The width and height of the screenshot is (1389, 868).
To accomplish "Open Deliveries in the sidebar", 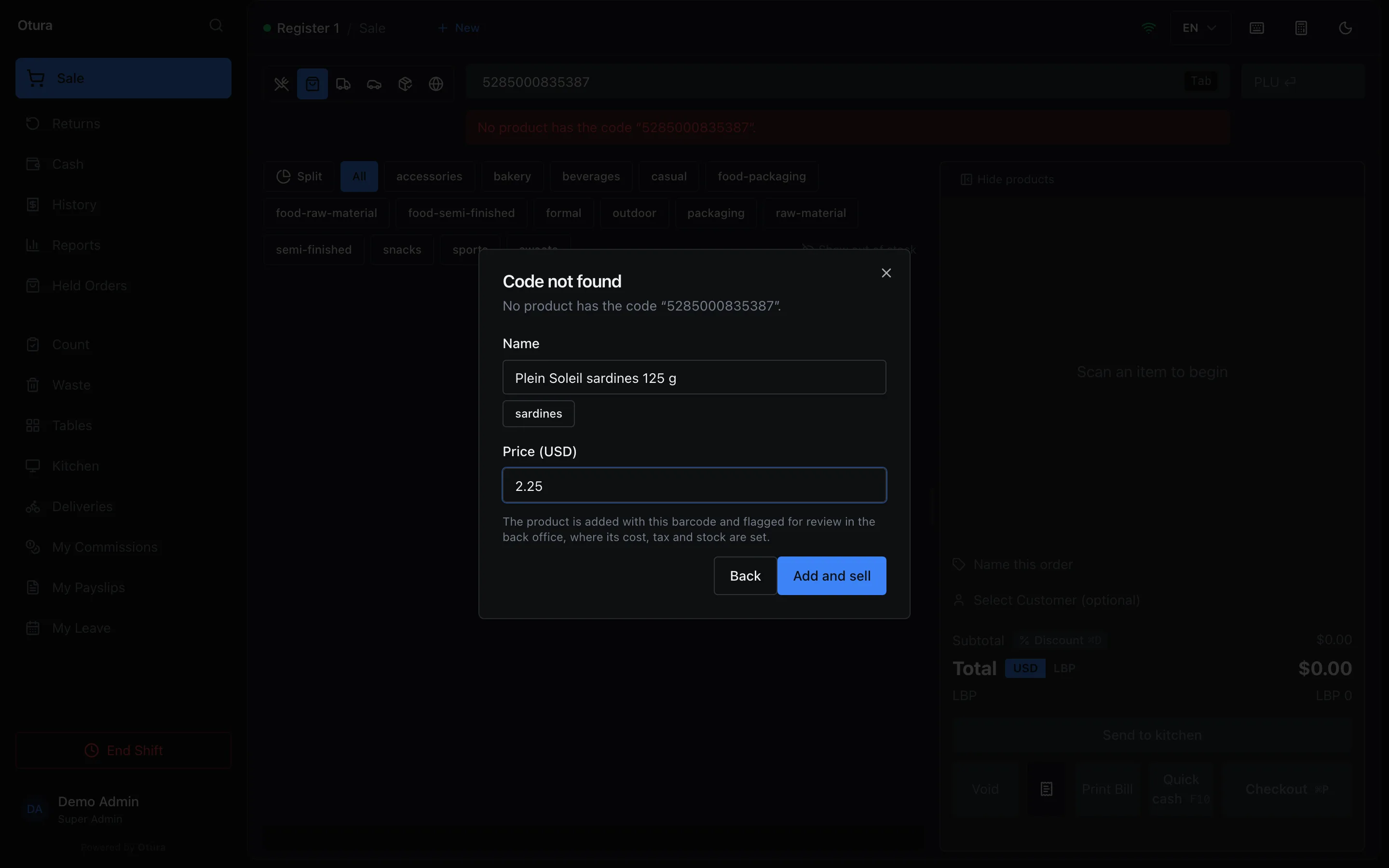I will pos(123,507).
